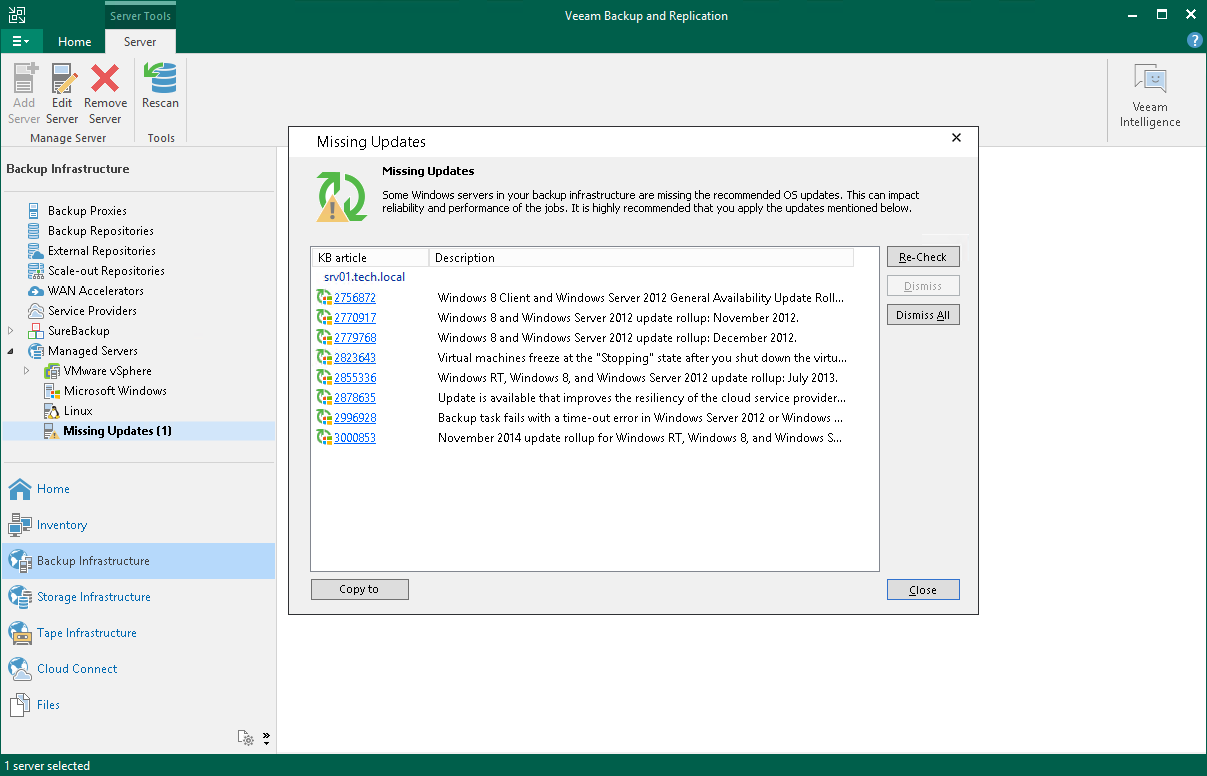
Task: Select SureBackup tree node
Action: point(78,331)
